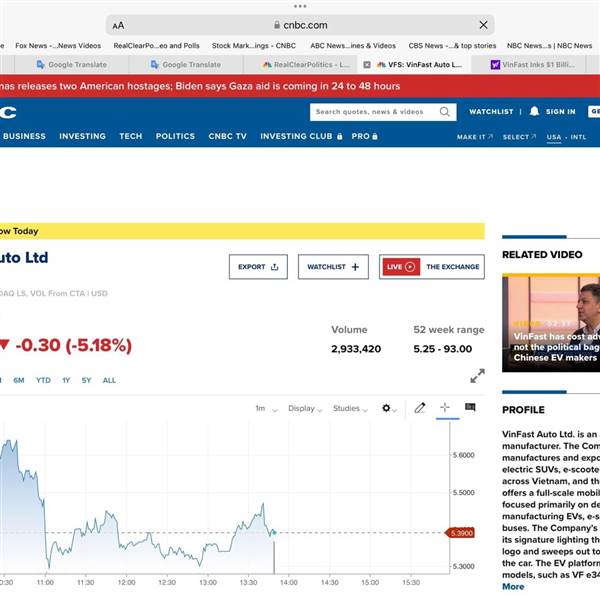
Task: Click More in the Profile section
Action: pos(513,587)
